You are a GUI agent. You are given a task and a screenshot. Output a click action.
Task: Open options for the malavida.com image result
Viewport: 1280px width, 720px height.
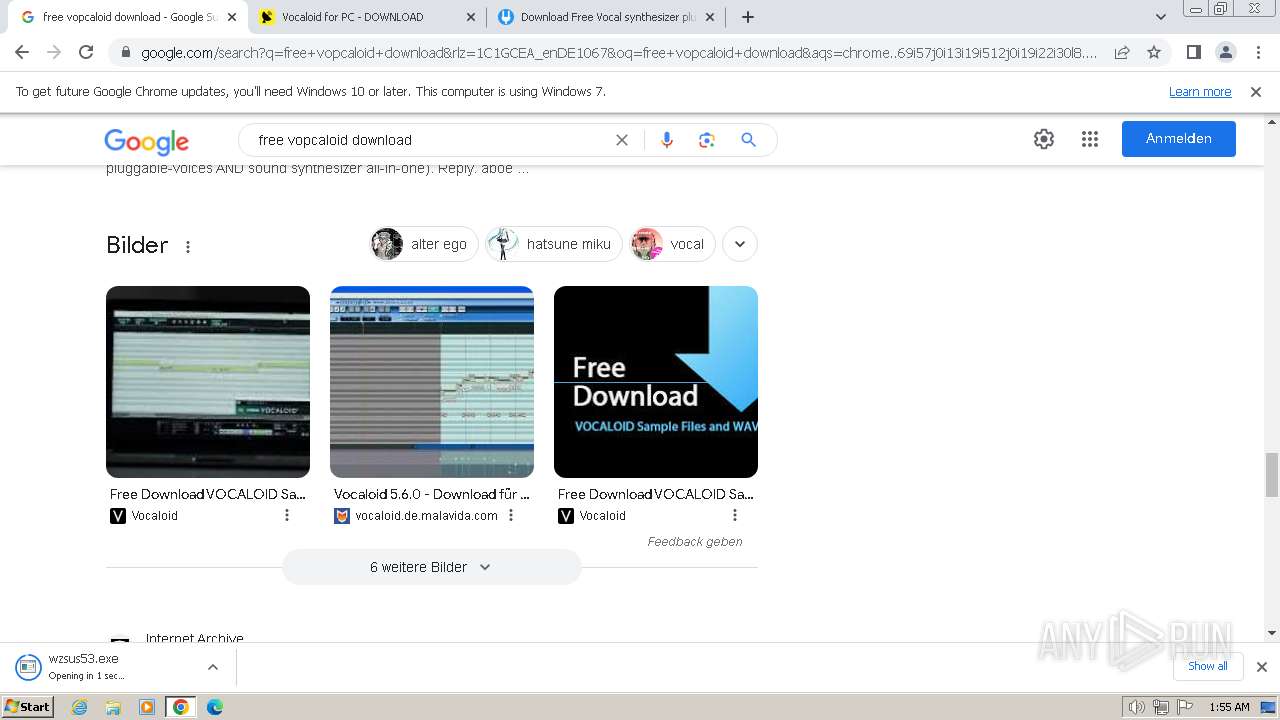coord(511,515)
